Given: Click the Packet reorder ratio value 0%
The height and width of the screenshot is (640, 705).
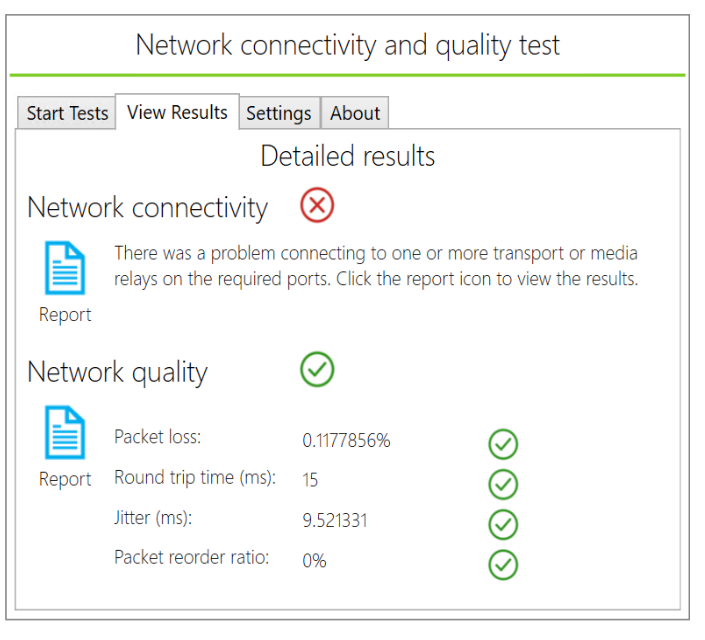Looking at the screenshot, I should coord(315,561).
